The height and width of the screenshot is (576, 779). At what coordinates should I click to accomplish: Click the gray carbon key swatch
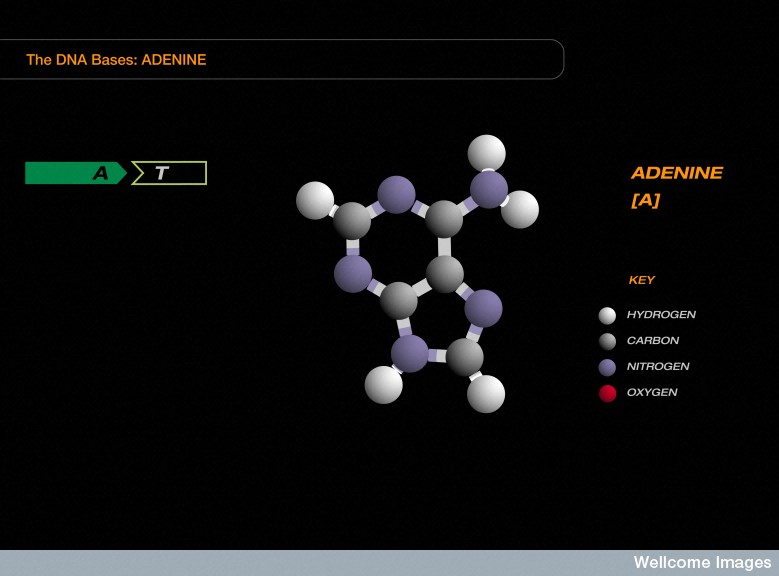[607, 341]
